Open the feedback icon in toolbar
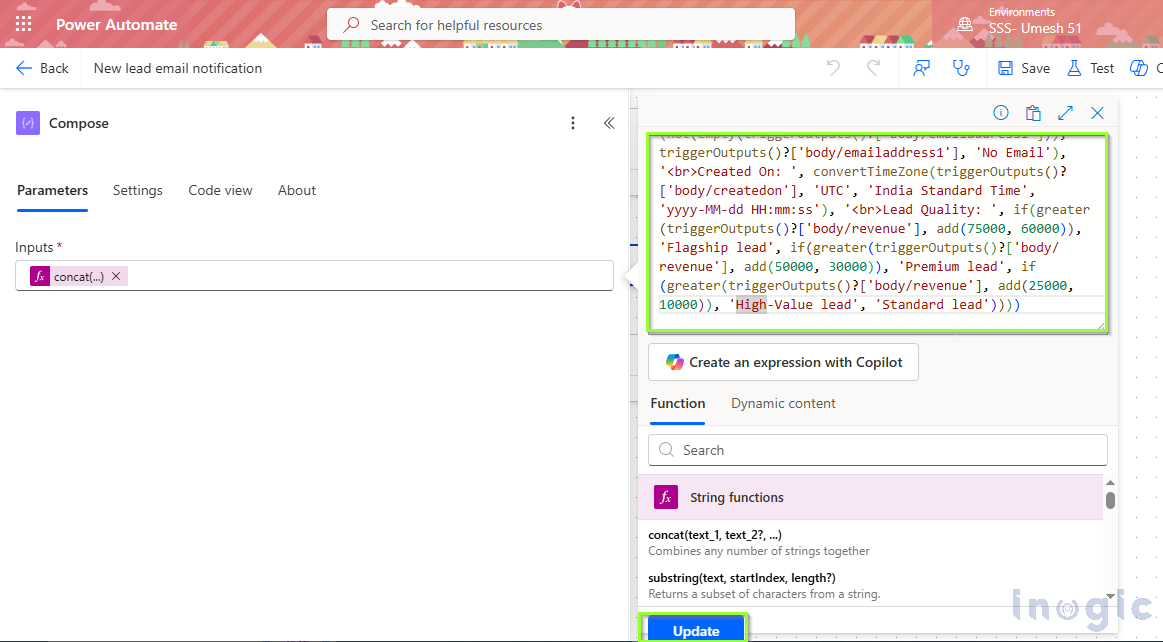The image size is (1163, 642). coord(922,68)
